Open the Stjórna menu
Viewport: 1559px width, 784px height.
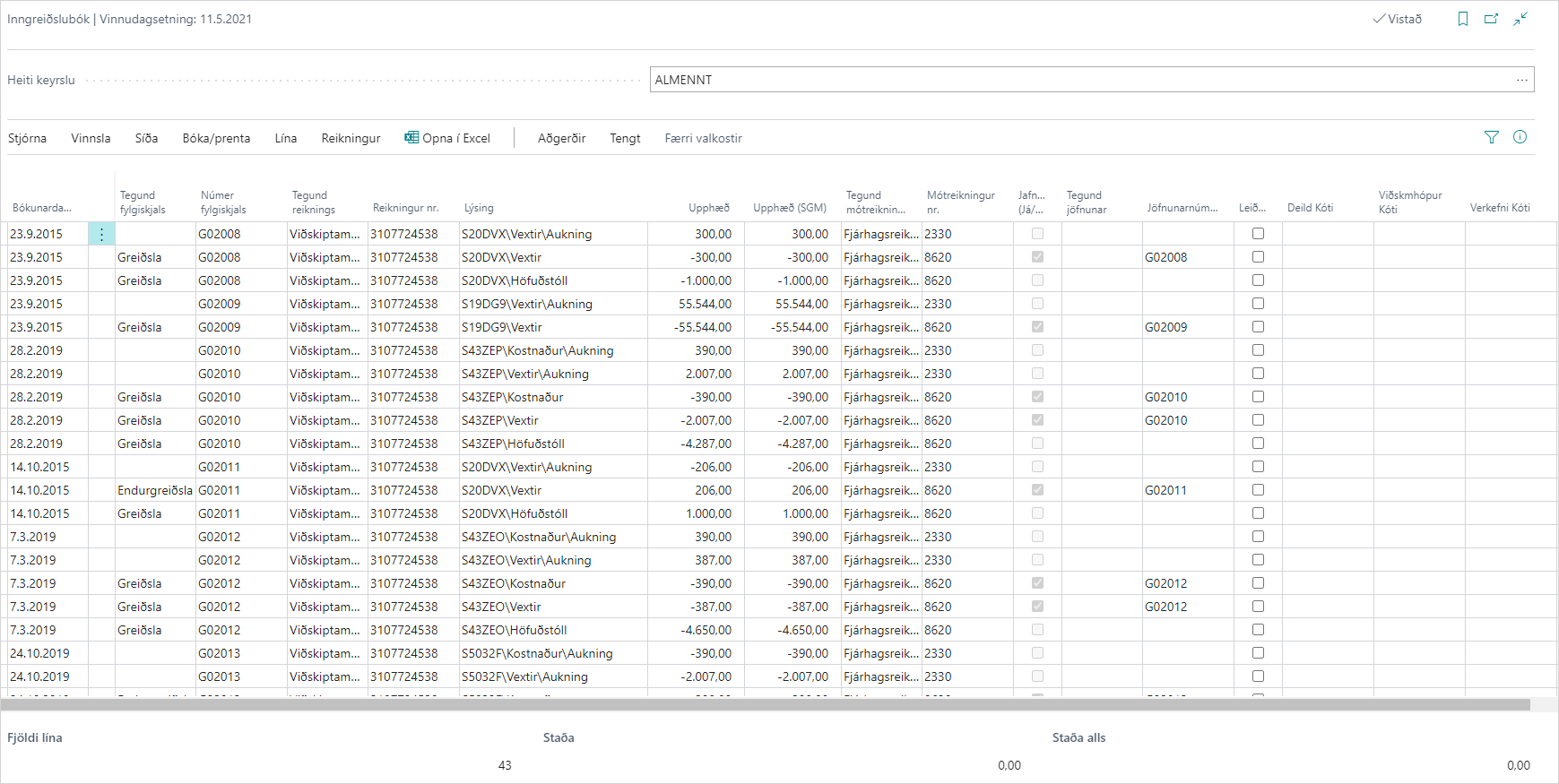28,138
